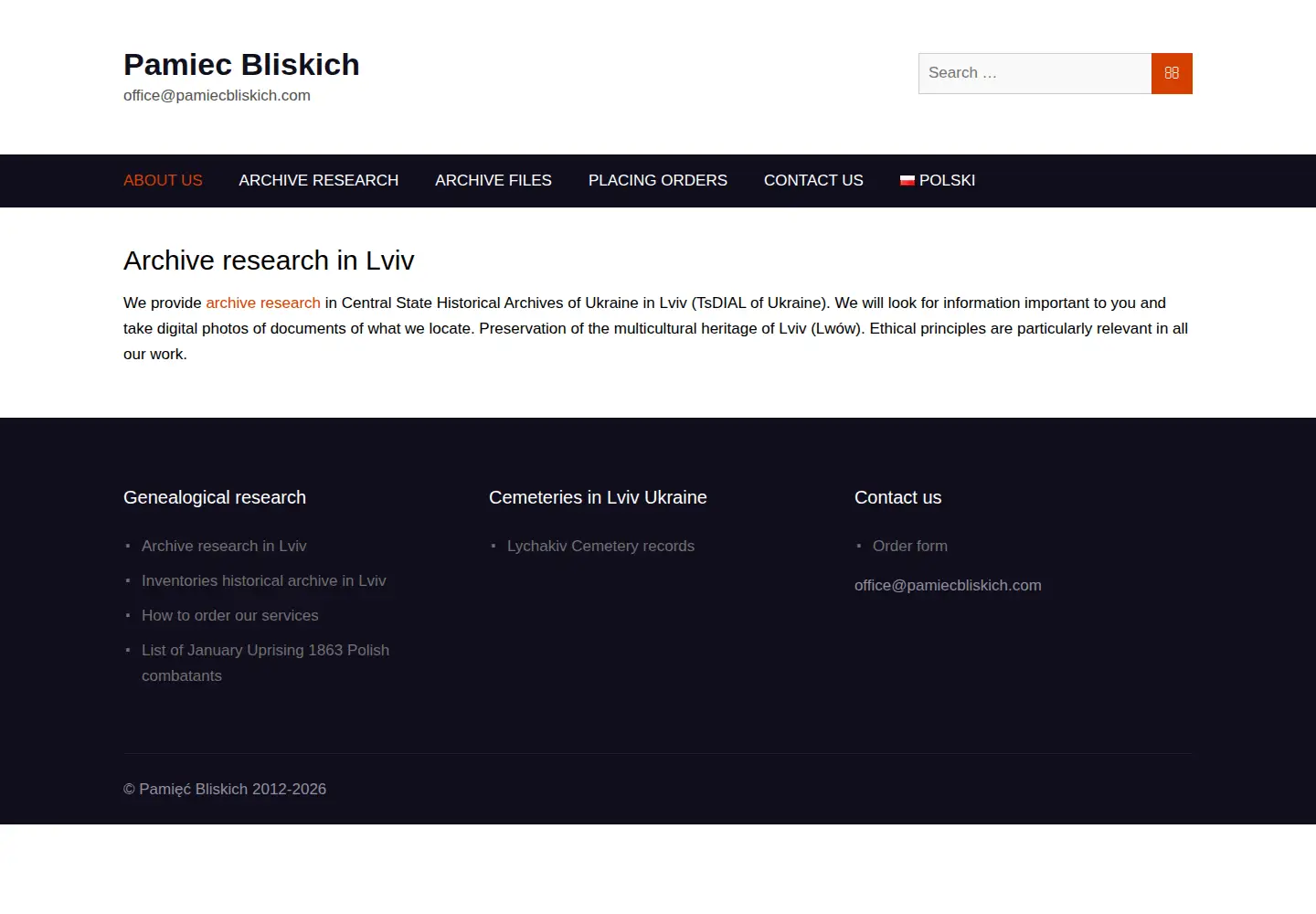Open the Archive Research menu item
The image size is (1316, 914).
319,181
